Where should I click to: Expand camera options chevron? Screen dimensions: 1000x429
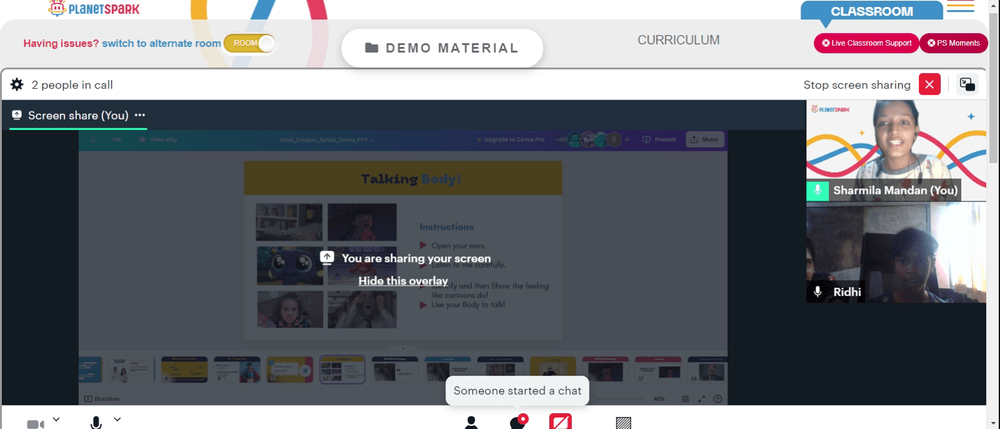click(56, 419)
